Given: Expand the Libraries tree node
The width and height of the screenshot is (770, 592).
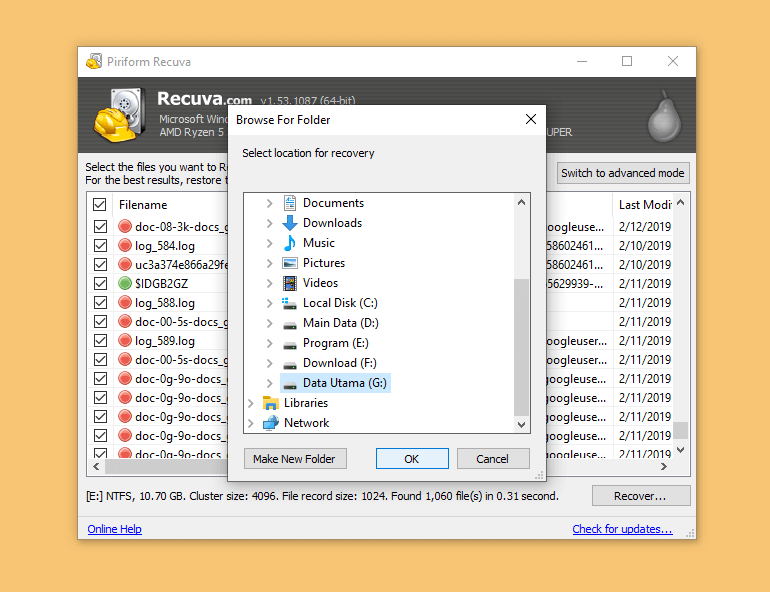Looking at the screenshot, I should (x=250, y=403).
